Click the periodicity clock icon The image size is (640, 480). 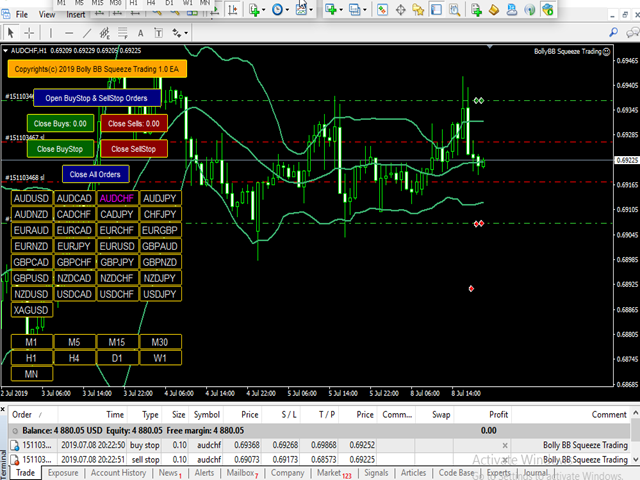(277, 10)
